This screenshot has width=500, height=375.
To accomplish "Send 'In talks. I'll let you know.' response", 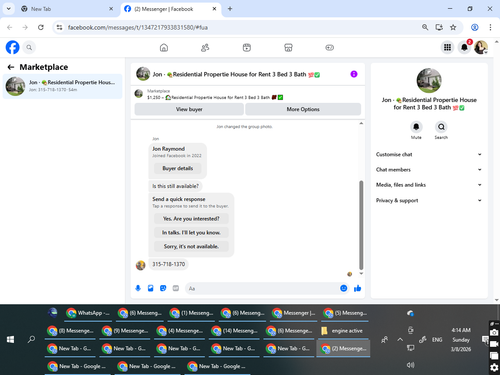I will pyautogui.click(x=191, y=233).
